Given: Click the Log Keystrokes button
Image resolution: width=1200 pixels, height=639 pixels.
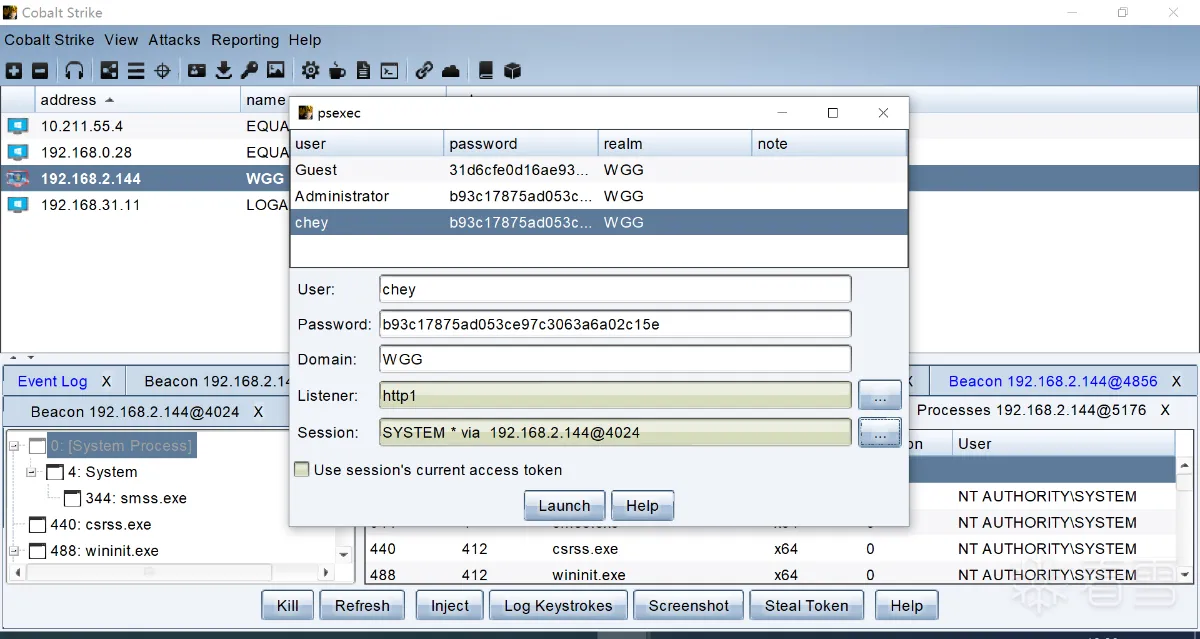Looking at the screenshot, I should 559,605.
